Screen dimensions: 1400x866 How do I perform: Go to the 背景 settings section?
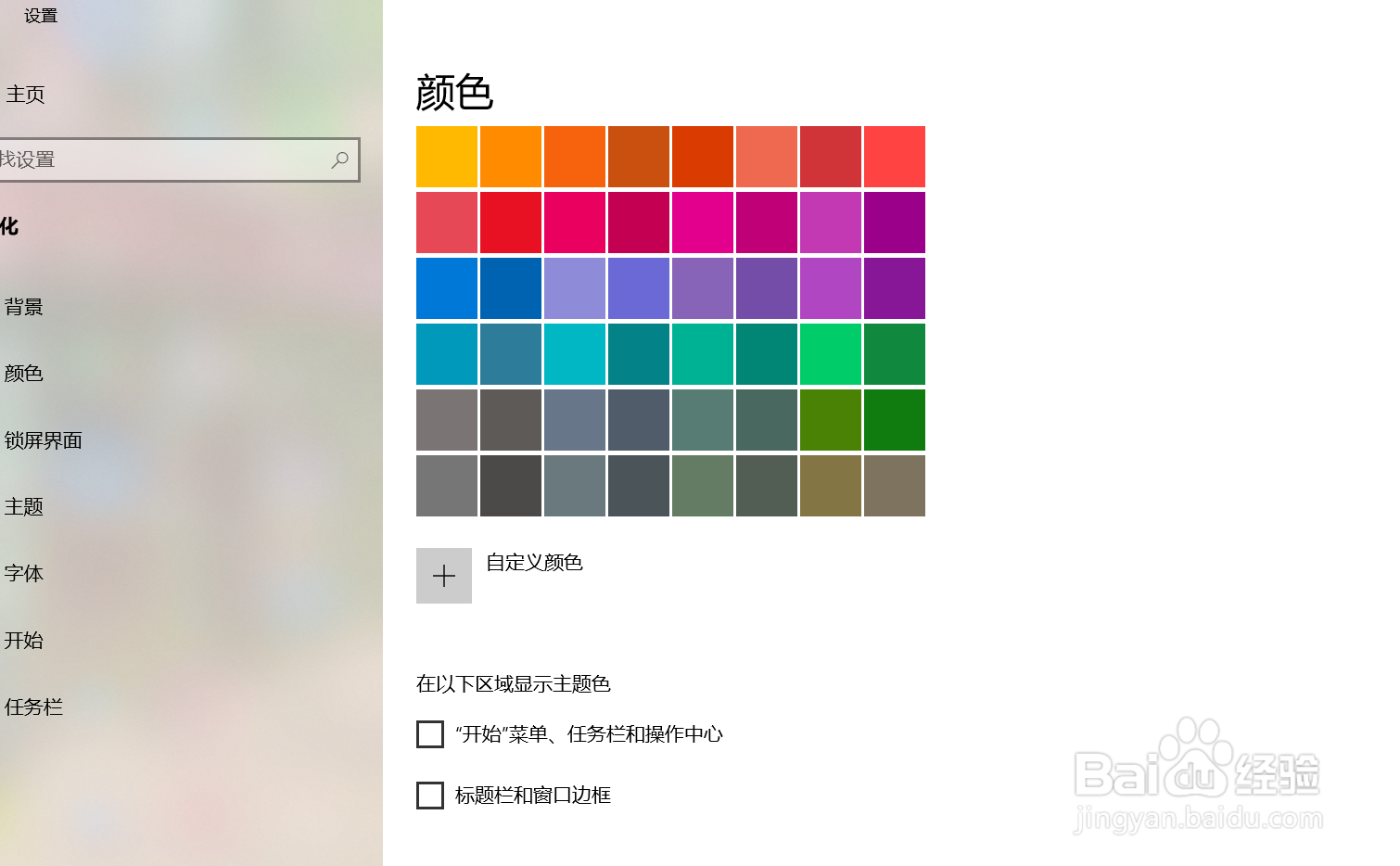click(24, 307)
